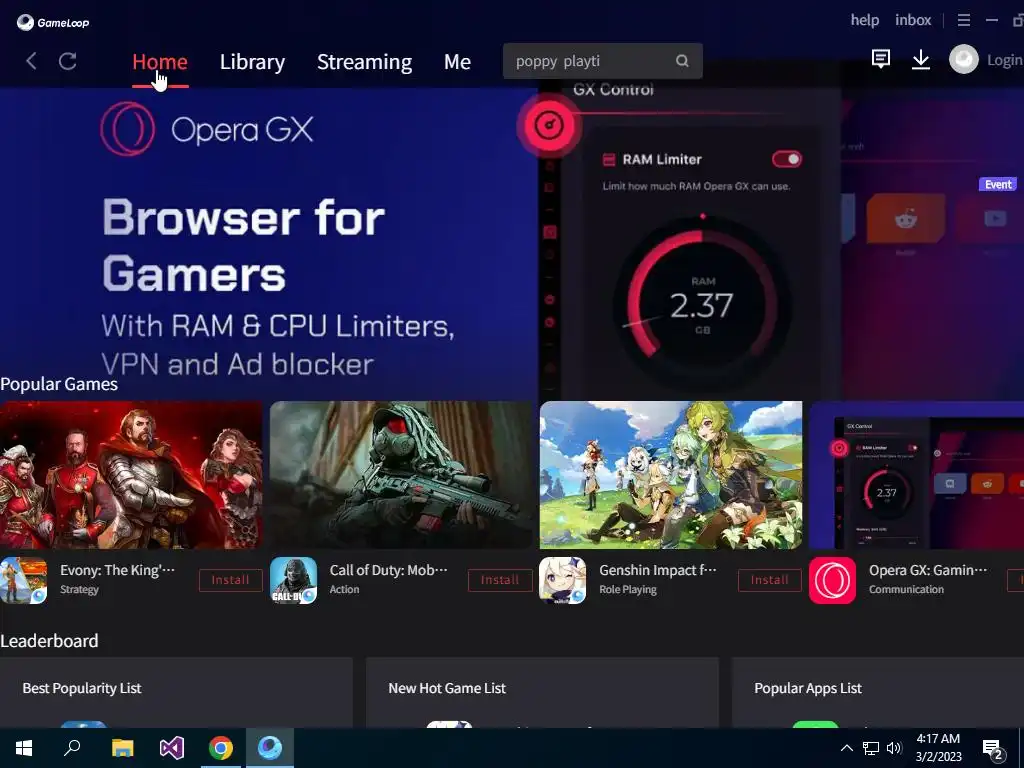The image size is (1024, 768).
Task: Open File Explorer from taskbar
Action: coord(122,748)
